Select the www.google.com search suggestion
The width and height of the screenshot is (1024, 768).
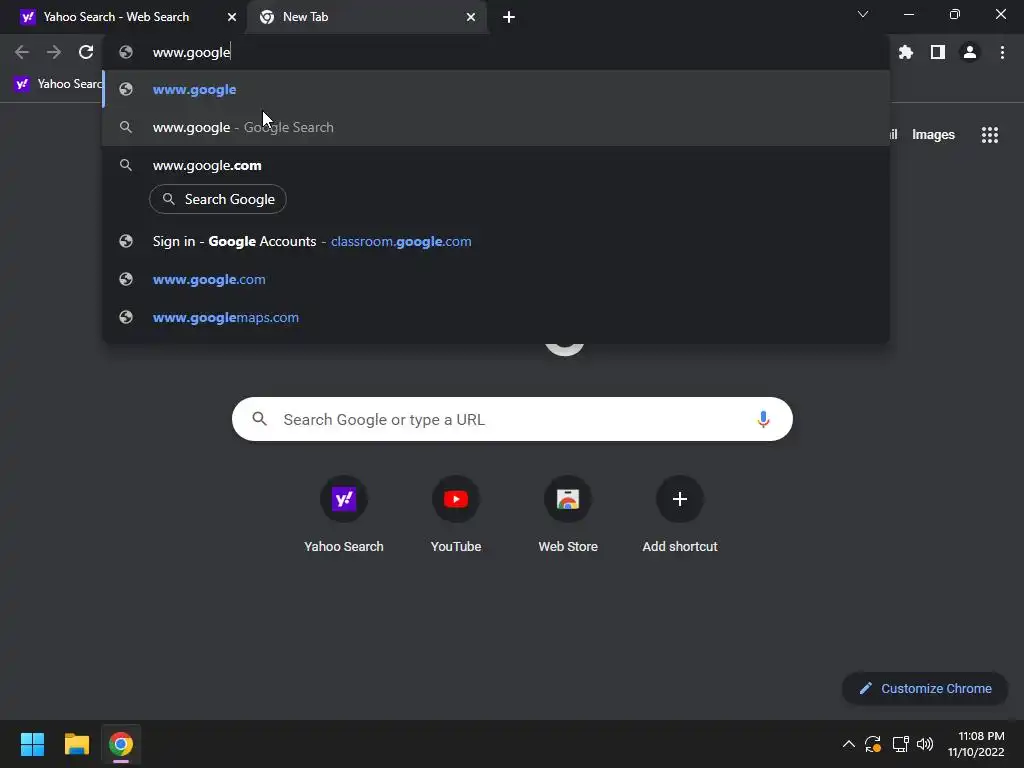pyautogui.click(x=496, y=165)
